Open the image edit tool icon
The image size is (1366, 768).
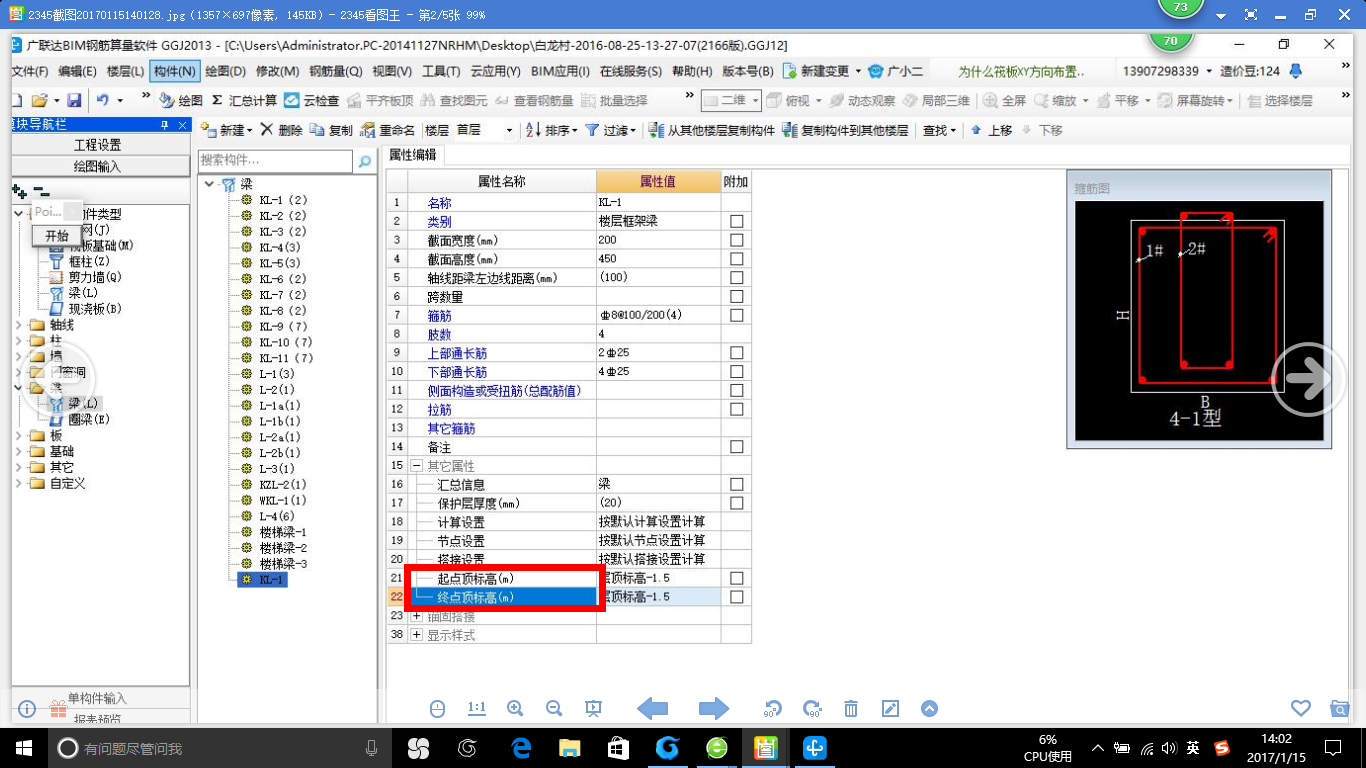point(890,708)
